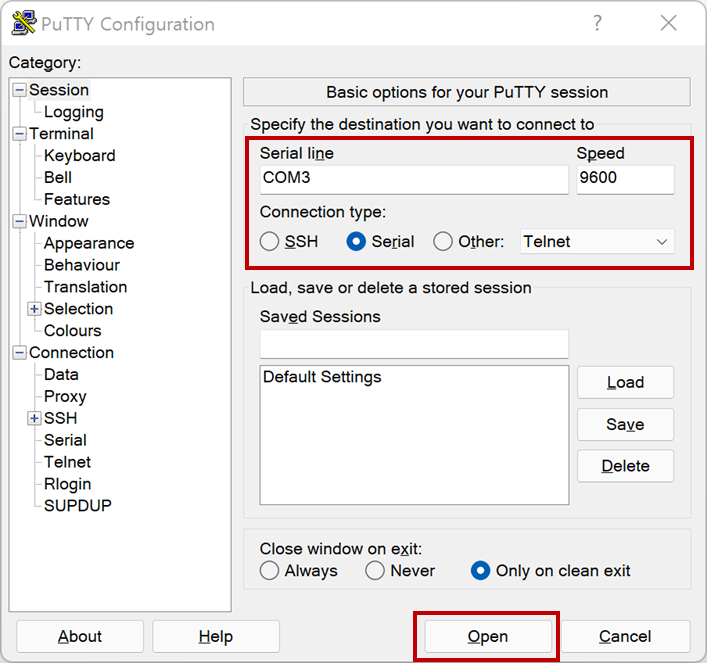Screen dimensions: 707x663
Task: Open the Telnet protocol dropdown
Action: (597, 242)
